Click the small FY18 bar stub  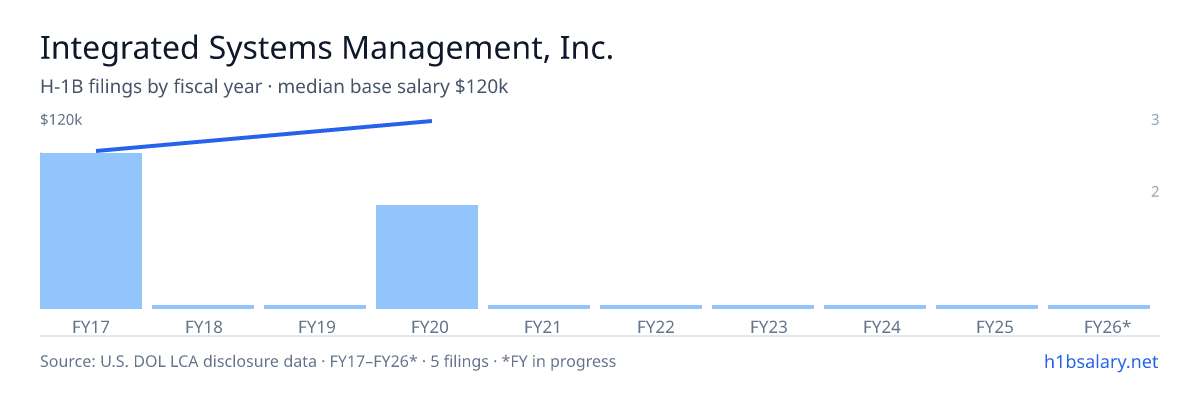click(x=203, y=307)
